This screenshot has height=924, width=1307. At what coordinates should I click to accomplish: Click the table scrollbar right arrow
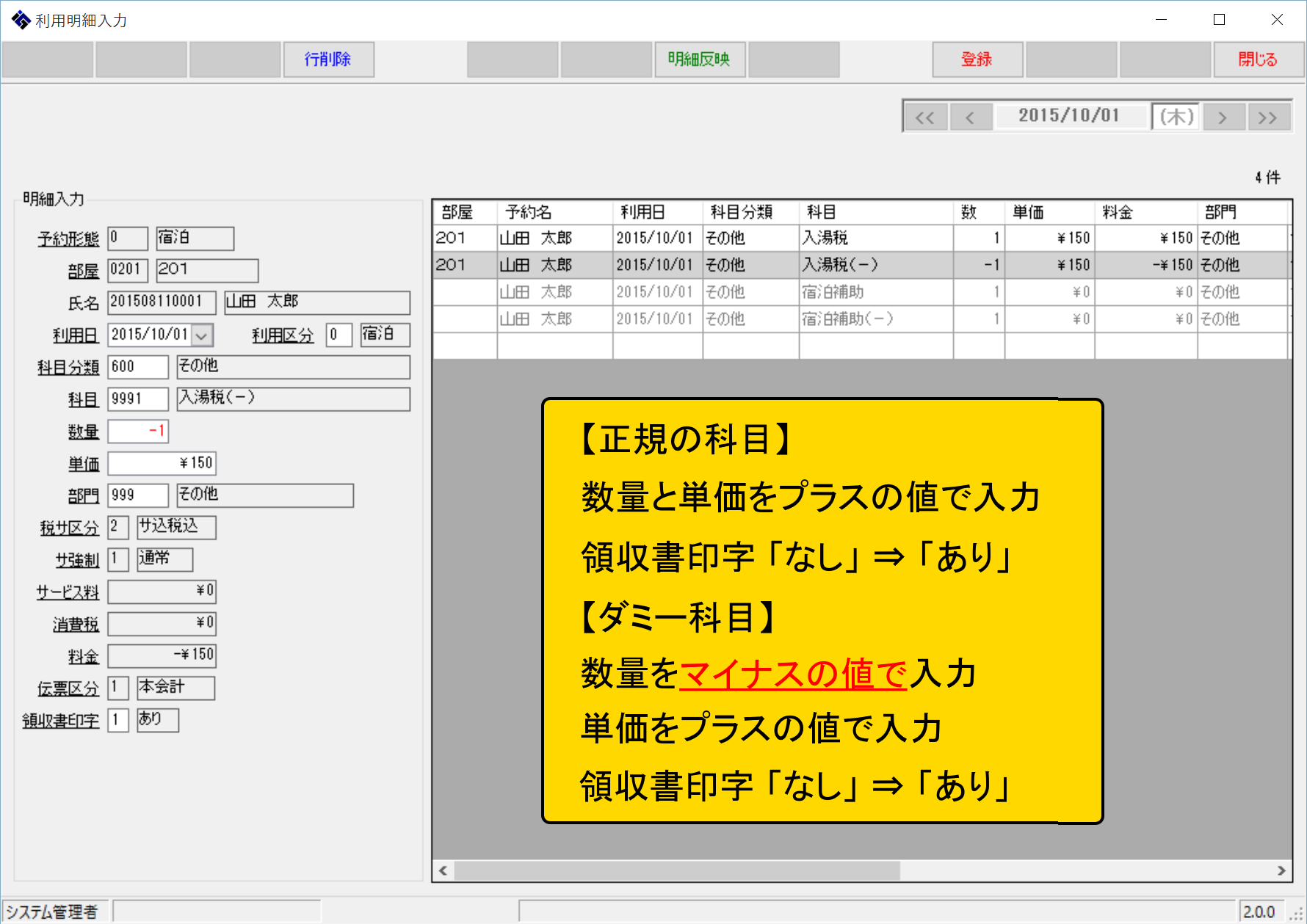pos(1281,870)
